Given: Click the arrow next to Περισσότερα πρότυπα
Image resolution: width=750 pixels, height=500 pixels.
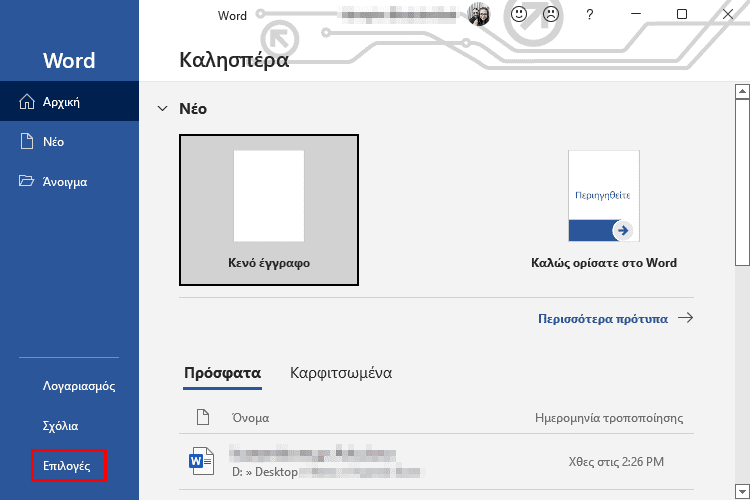Looking at the screenshot, I should (x=685, y=318).
